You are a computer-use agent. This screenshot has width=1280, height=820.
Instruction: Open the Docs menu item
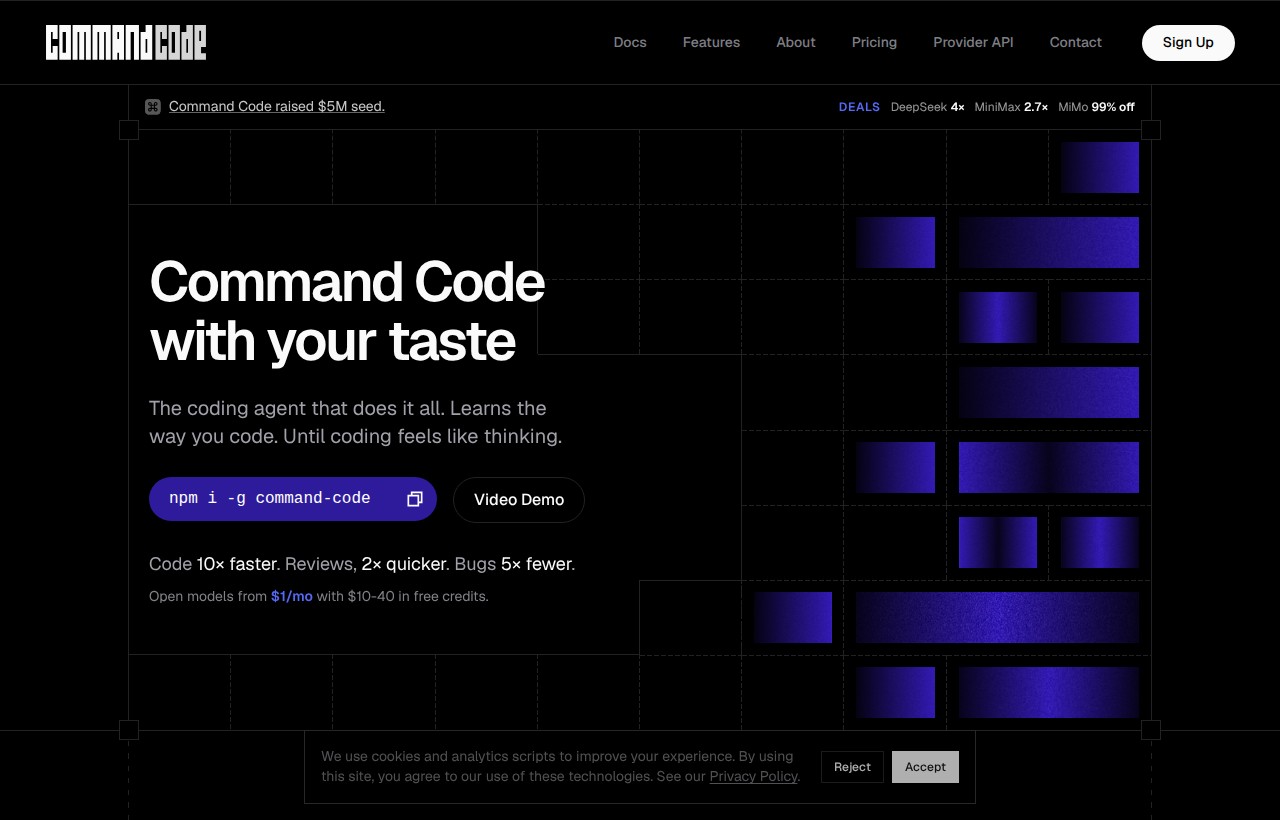[630, 42]
